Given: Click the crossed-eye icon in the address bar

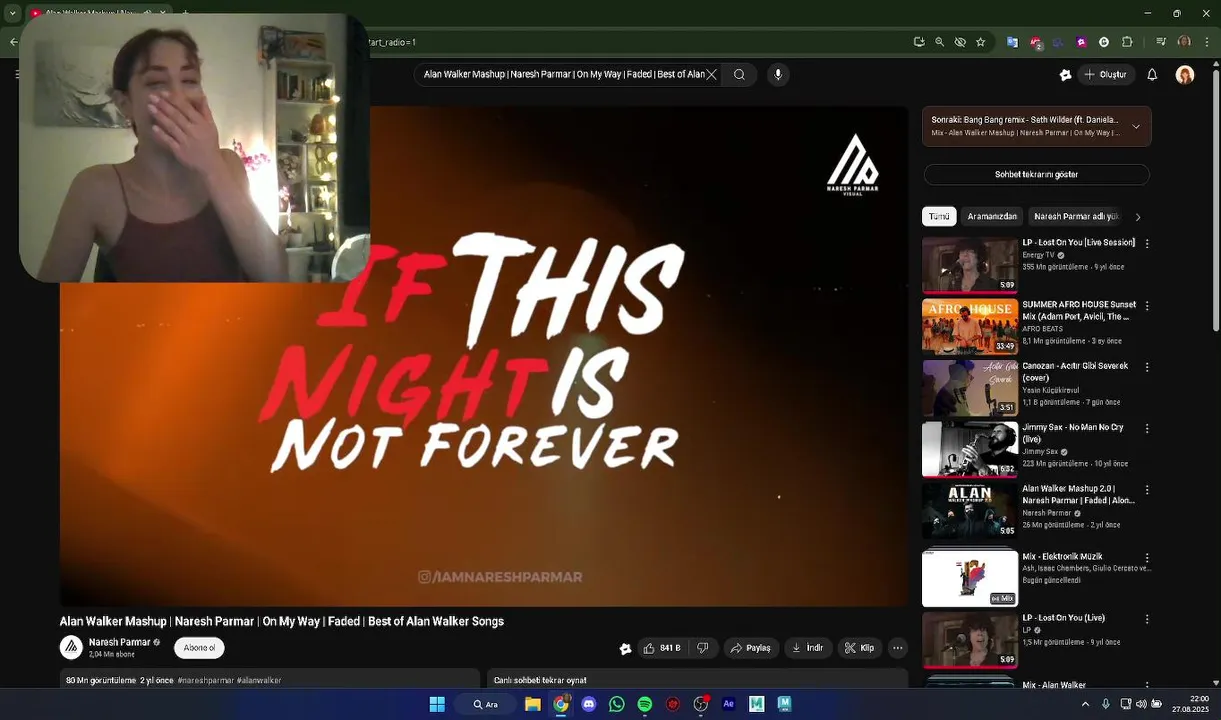Looking at the screenshot, I should click(960, 42).
